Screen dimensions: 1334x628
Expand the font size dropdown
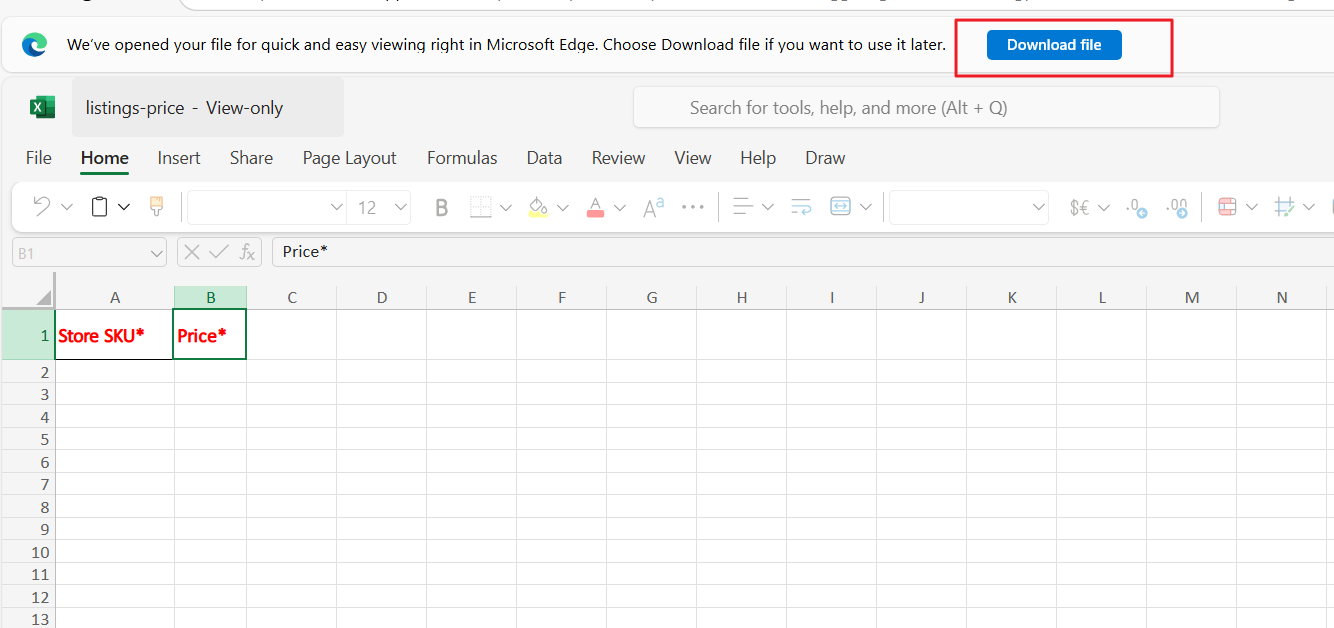[x=401, y=207]
